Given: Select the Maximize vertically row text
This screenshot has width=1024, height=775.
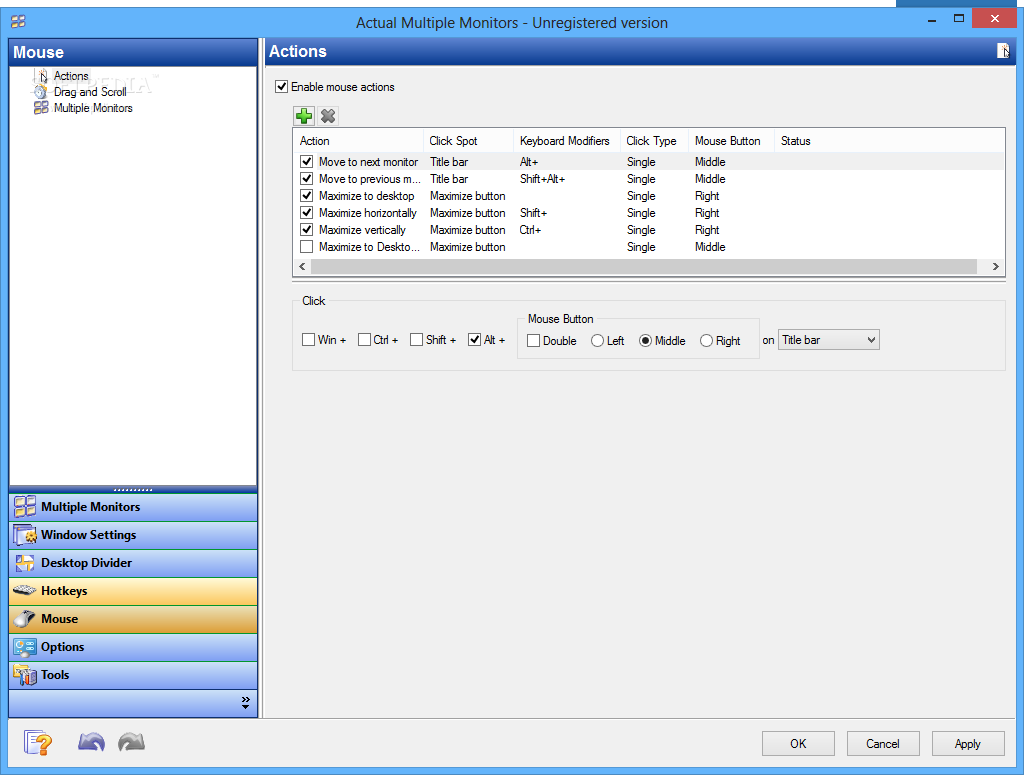Looking at the screenshot, I should point(362,230).
